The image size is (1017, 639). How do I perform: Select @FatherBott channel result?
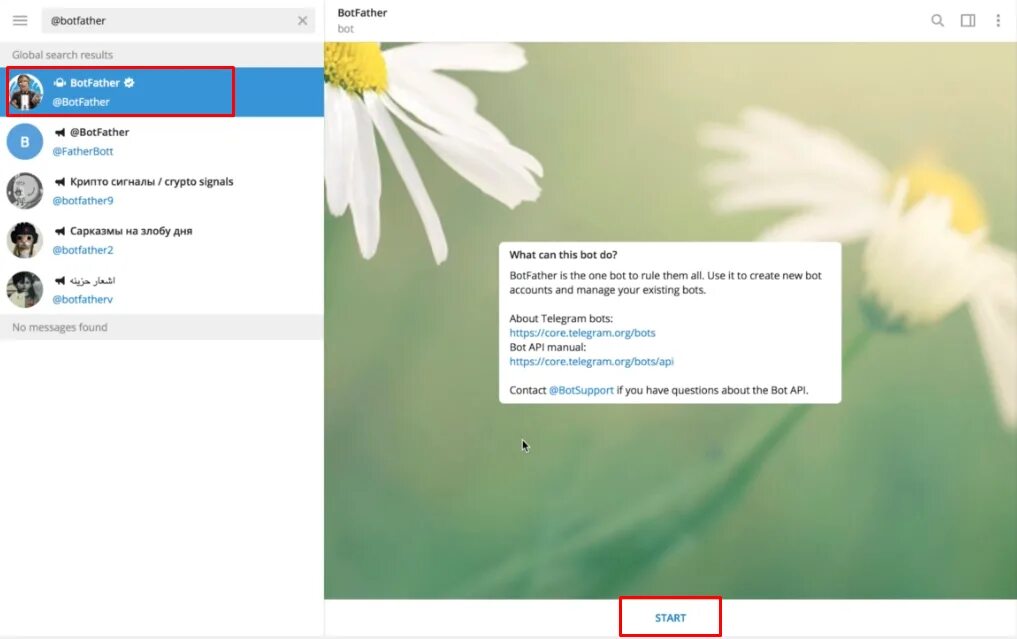[x=162, y=141]
